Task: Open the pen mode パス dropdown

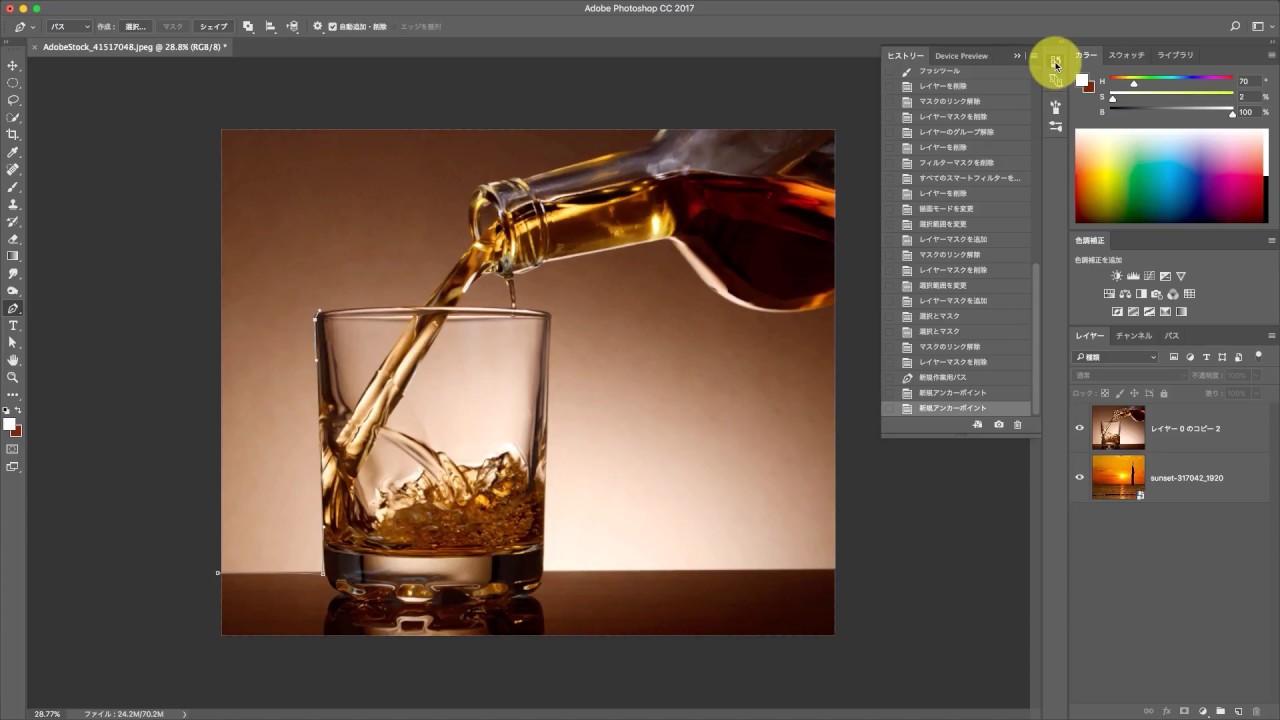Action: (69, 26)
